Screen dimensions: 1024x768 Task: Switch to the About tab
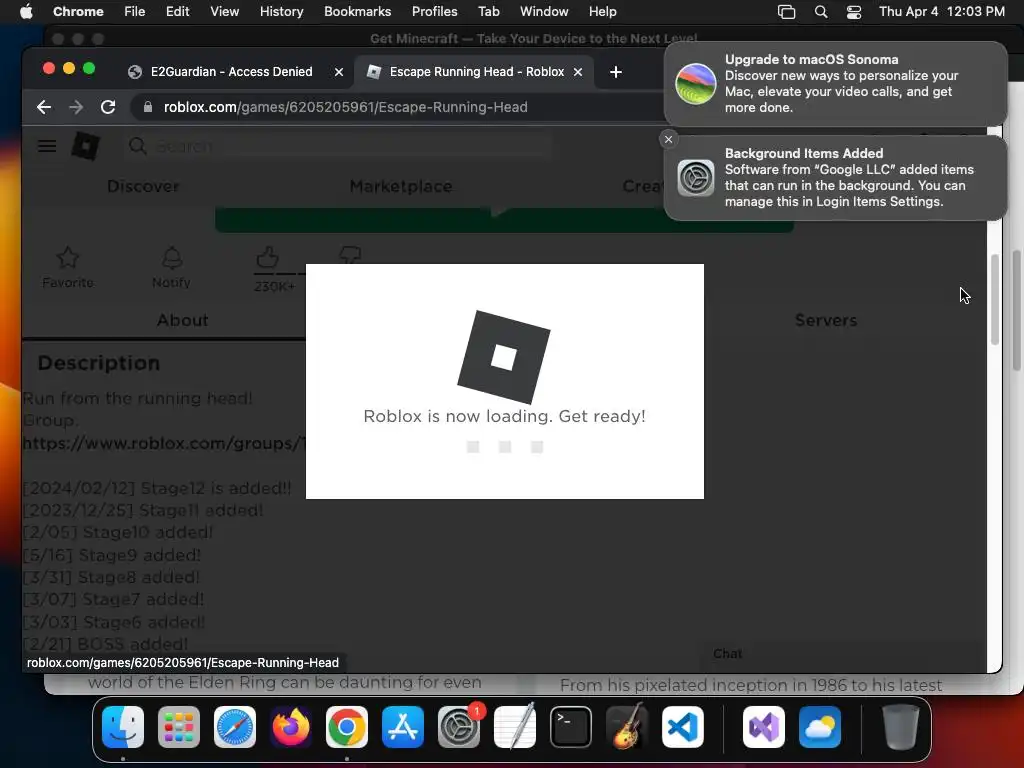click(182, 320)
